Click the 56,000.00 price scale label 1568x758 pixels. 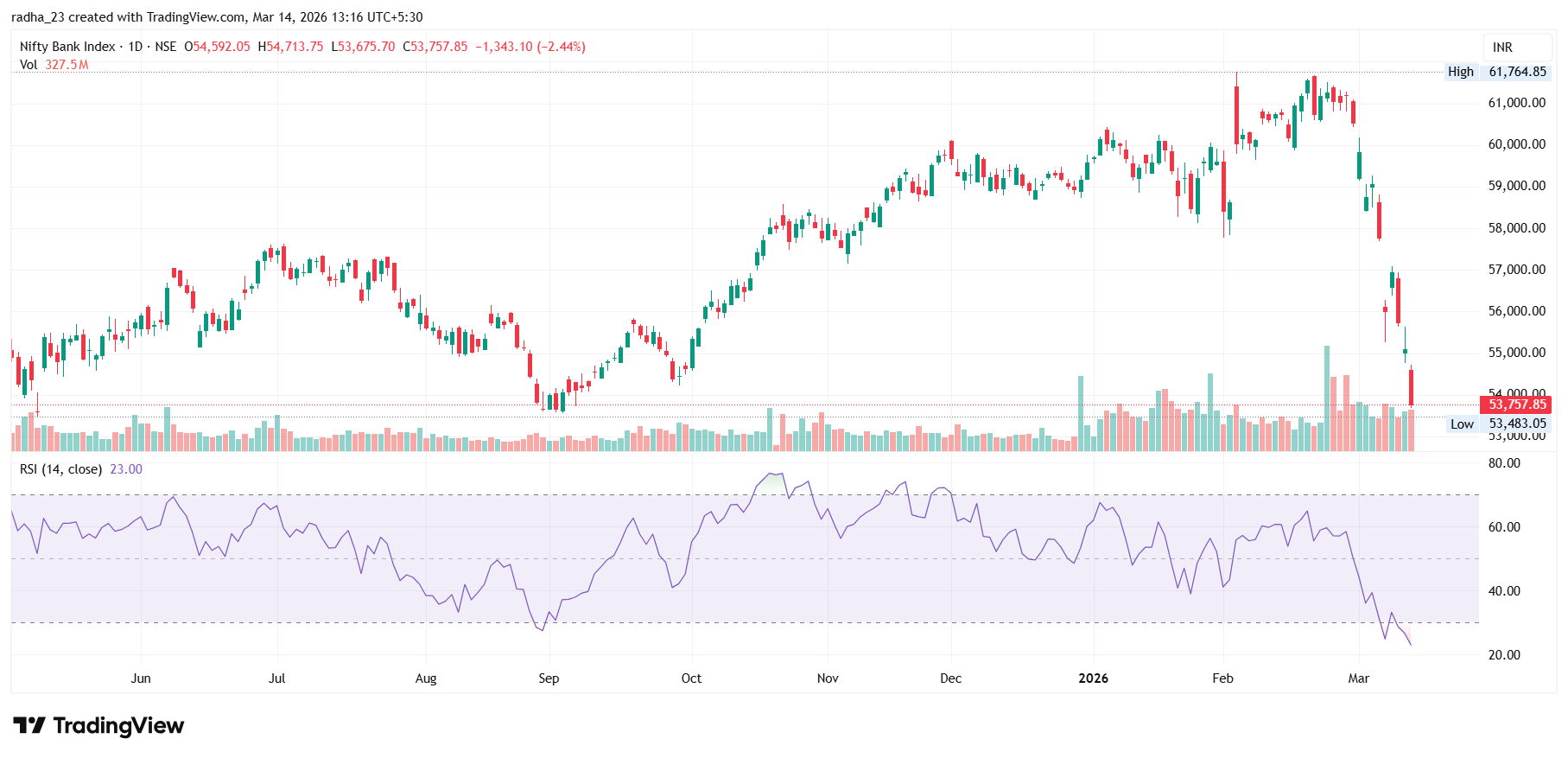(x=1517, y=311)
